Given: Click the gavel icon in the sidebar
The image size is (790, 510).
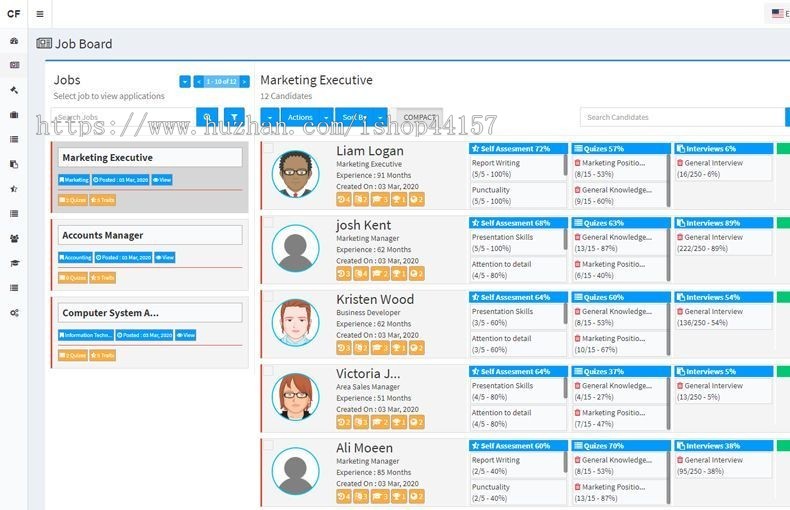Looking at the screenshot, I should click(14, 90).
